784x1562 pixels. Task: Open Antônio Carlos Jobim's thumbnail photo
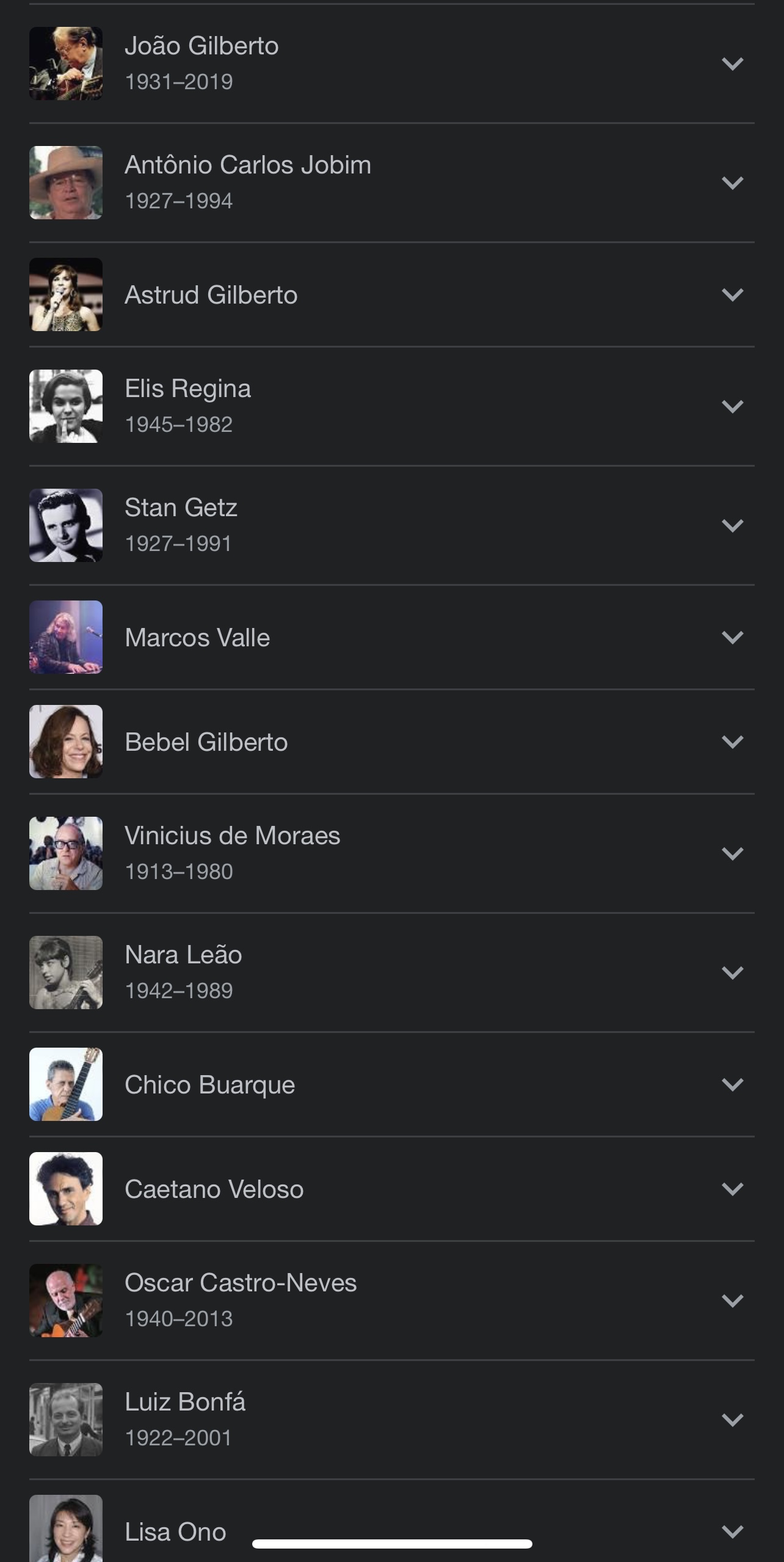coord(66,183)
